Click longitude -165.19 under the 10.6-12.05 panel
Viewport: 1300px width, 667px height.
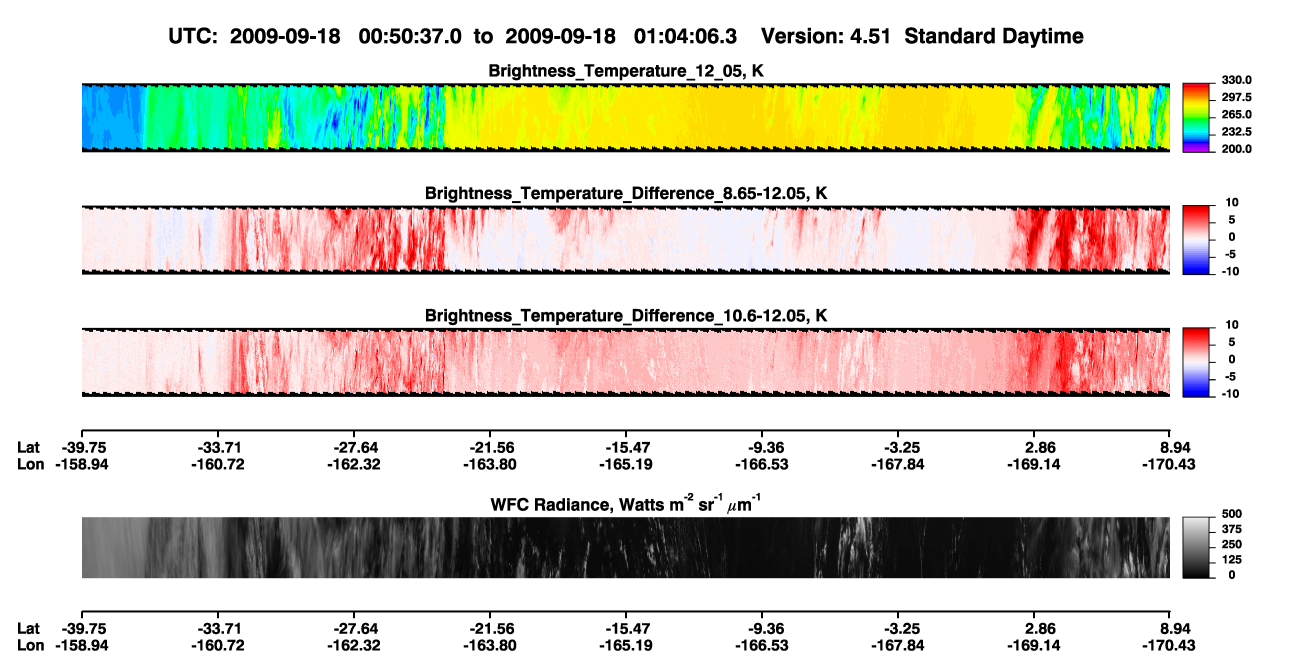coord(625,464)
